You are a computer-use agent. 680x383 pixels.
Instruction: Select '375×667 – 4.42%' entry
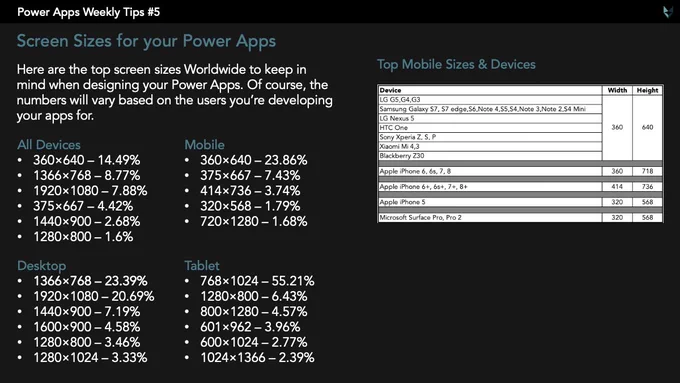(x=83, y=206)
